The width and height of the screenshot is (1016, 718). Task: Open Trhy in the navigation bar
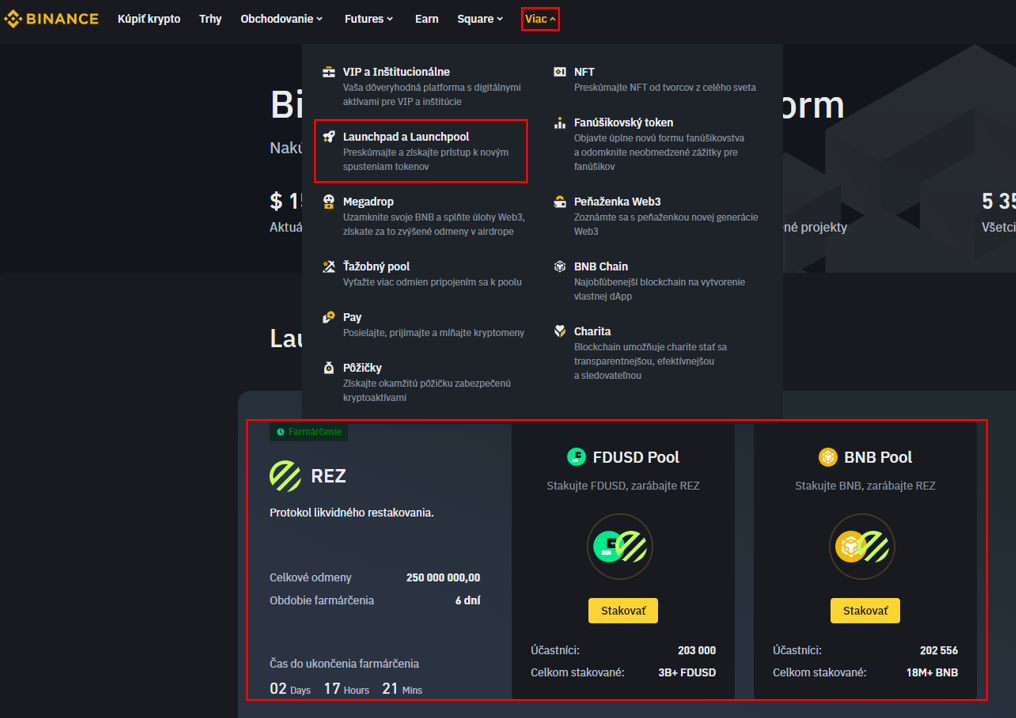click(211, 19)
